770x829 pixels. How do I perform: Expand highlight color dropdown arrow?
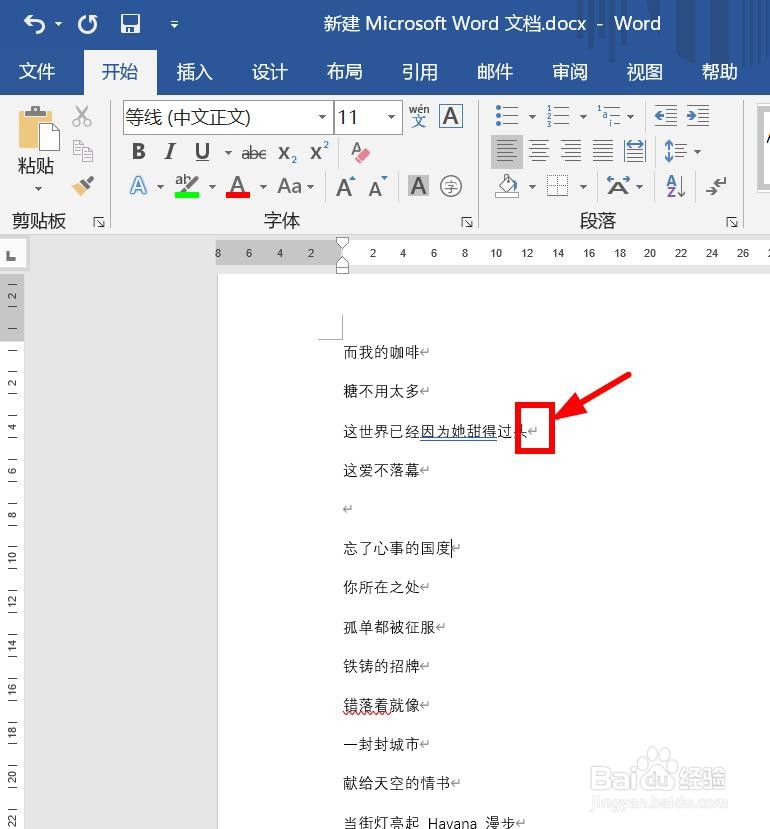tap(212, 187)
